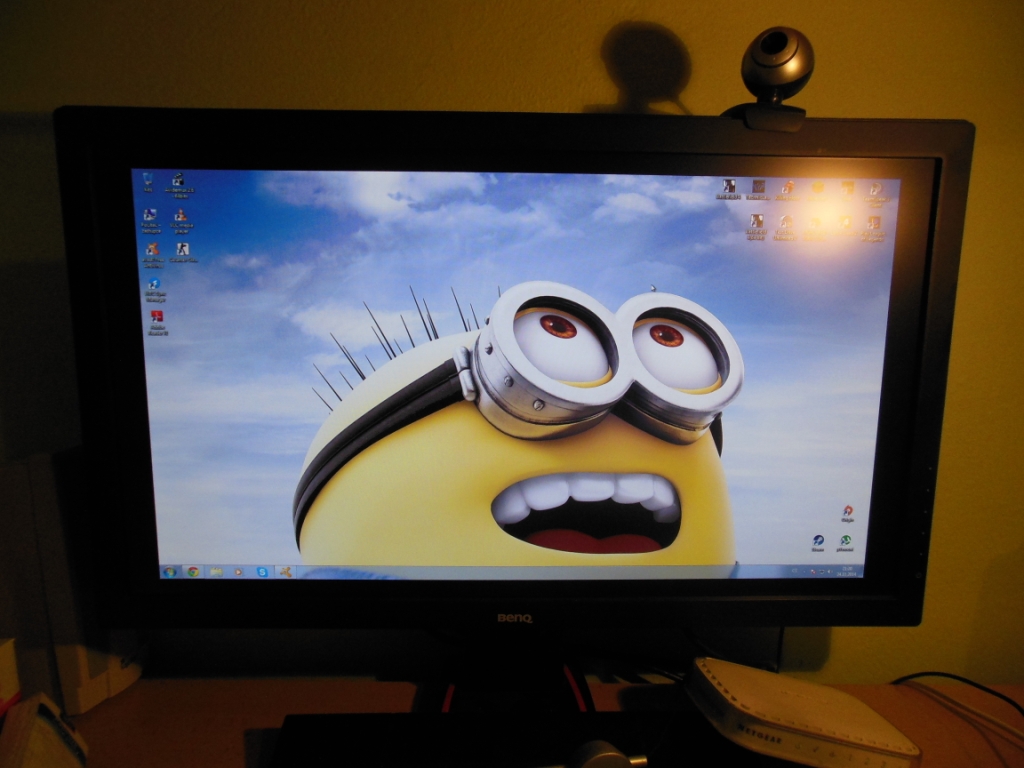Open the TeamSpeak headset shortcut at the top right
Viewport: 1024px width, 768px height.
875,193
